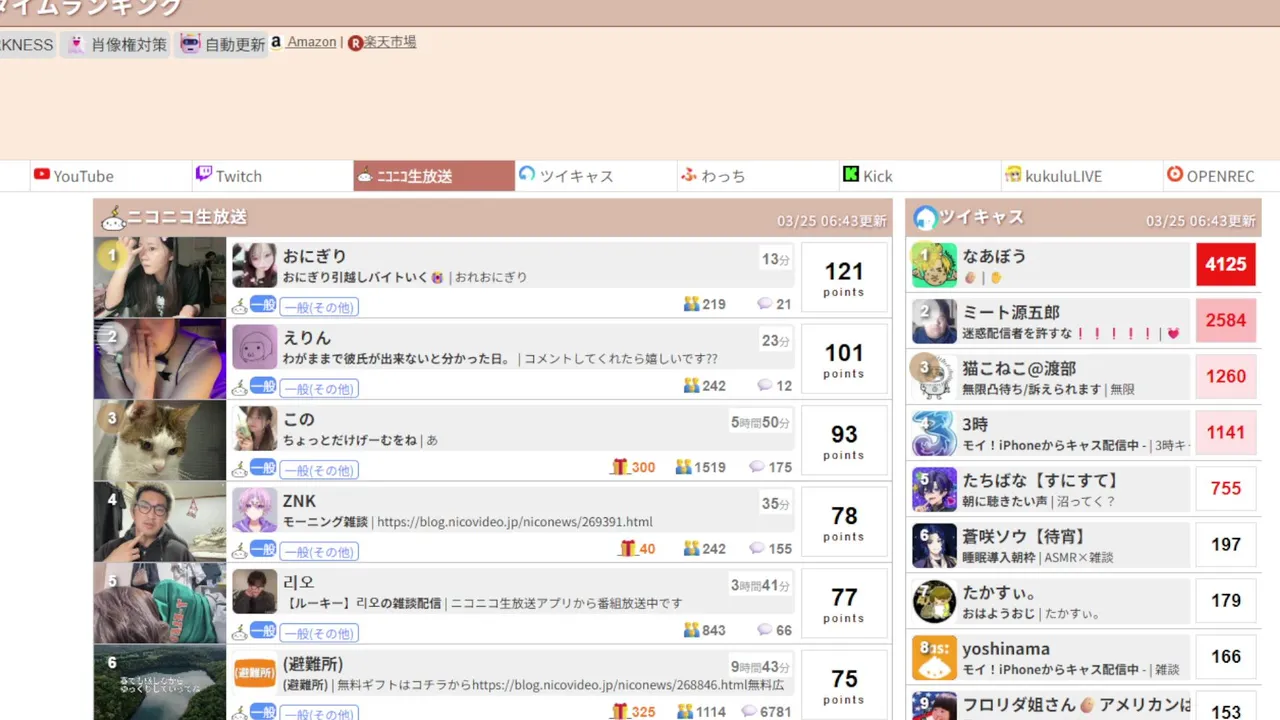Click the YouTube logo icon in tabs
Viewport: 1280px width, 720px height.
tap(42, 174)
